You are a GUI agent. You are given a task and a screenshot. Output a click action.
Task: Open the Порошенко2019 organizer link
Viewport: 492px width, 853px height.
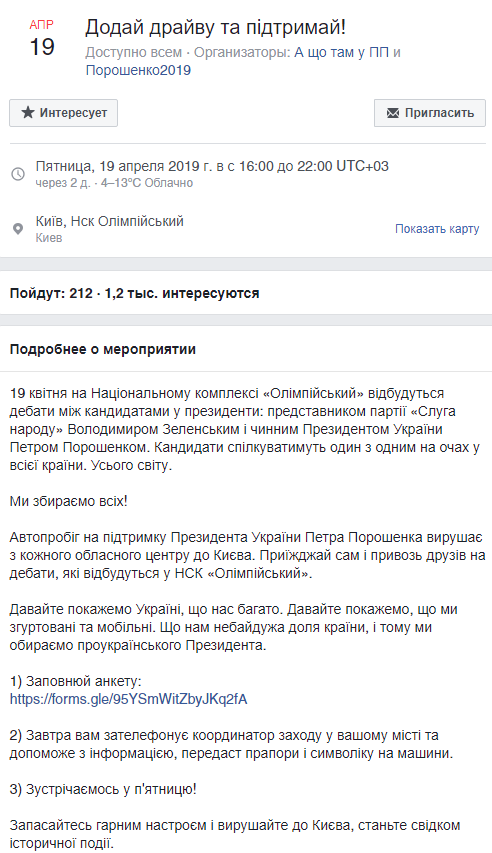(x=138, y=70)
